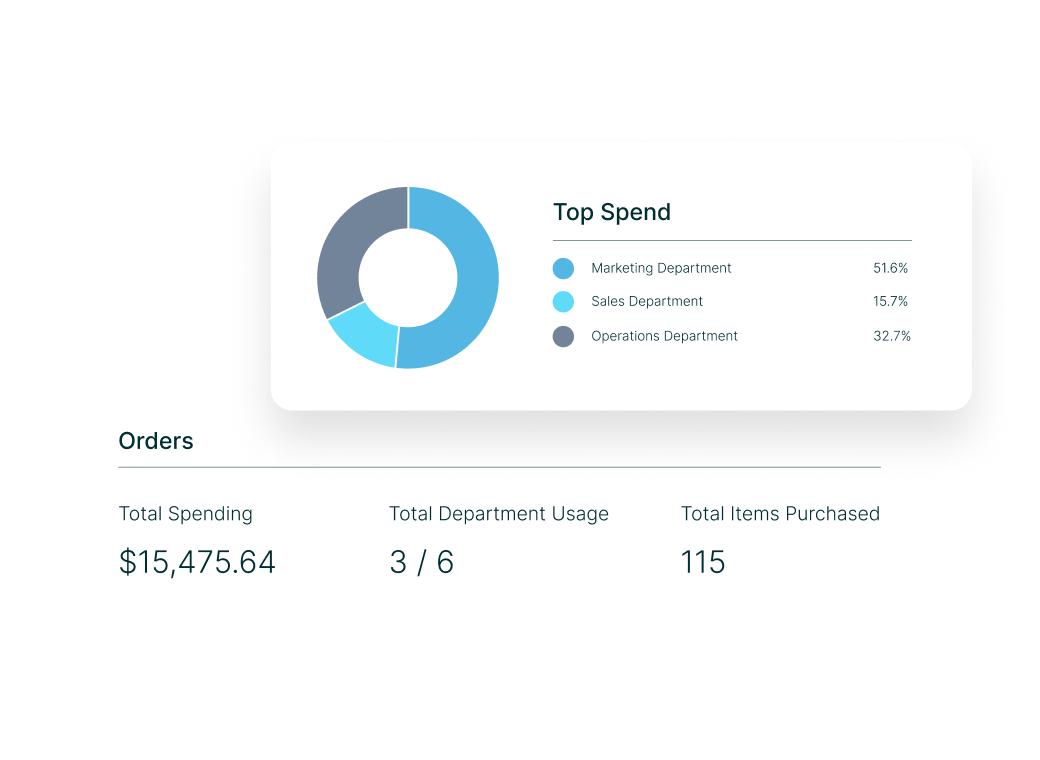Viewport: 1040px width, 760px height.
Task: Select the 115 items purchased value
Action: [703, 562]
